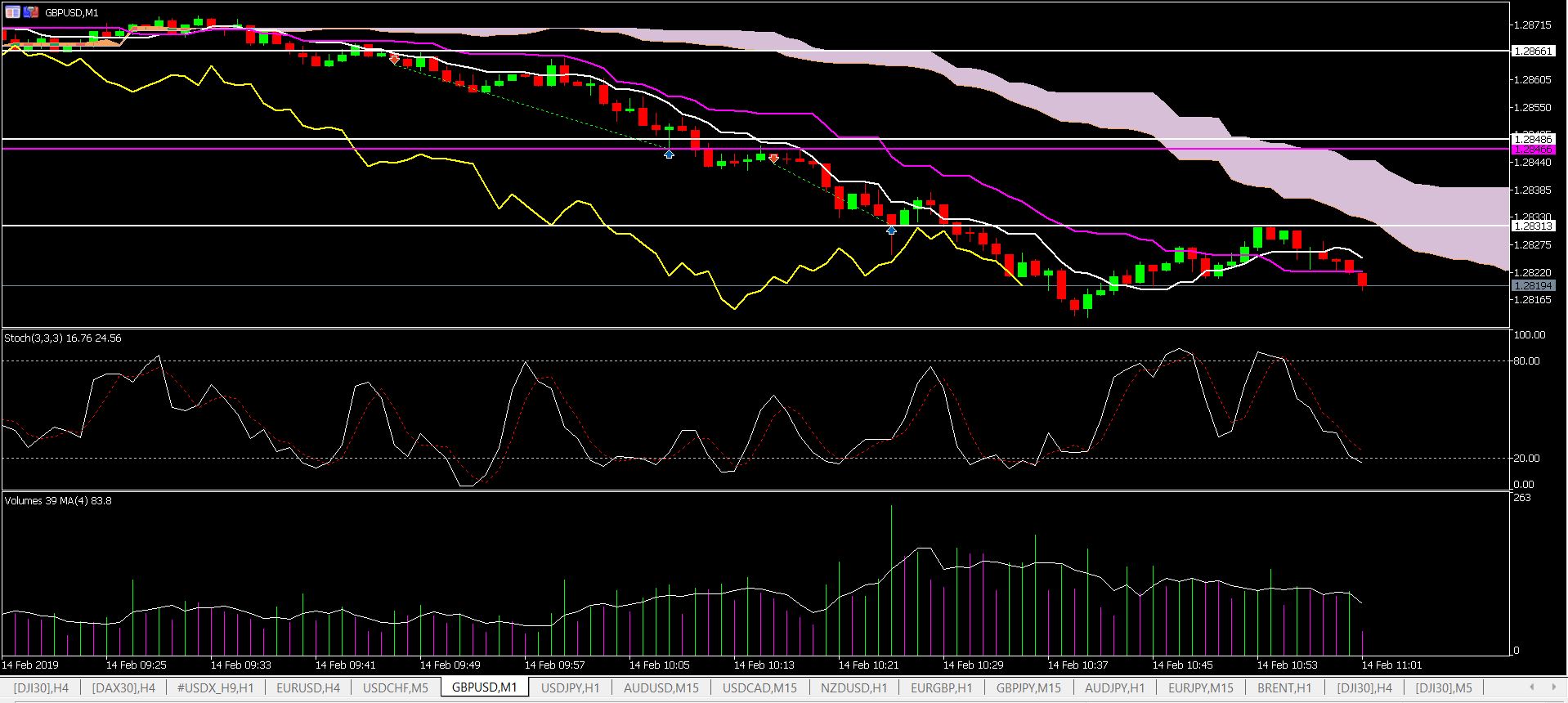Open the rightmost [DJI30],H4 chart tab
Image resolution: width=1568 pixels, height=703 pixels.
point(1364,687)
